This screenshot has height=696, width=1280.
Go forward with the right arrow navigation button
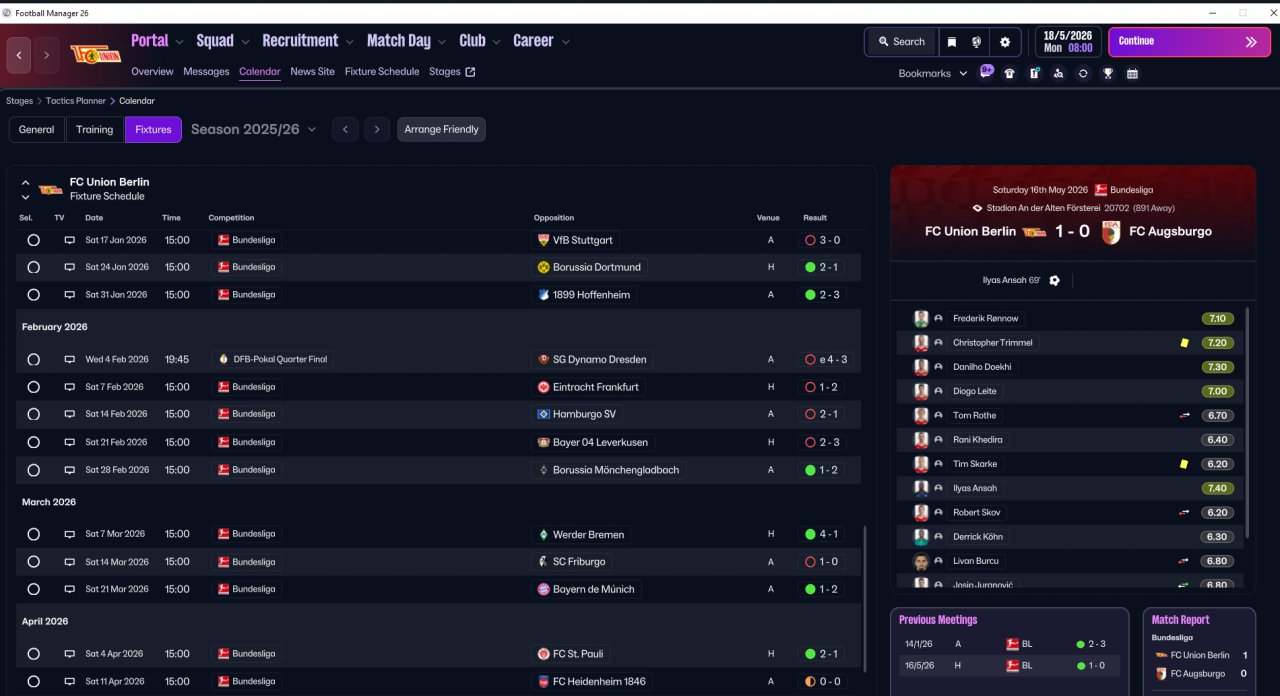pyautogui.click(x=46, y=55)
